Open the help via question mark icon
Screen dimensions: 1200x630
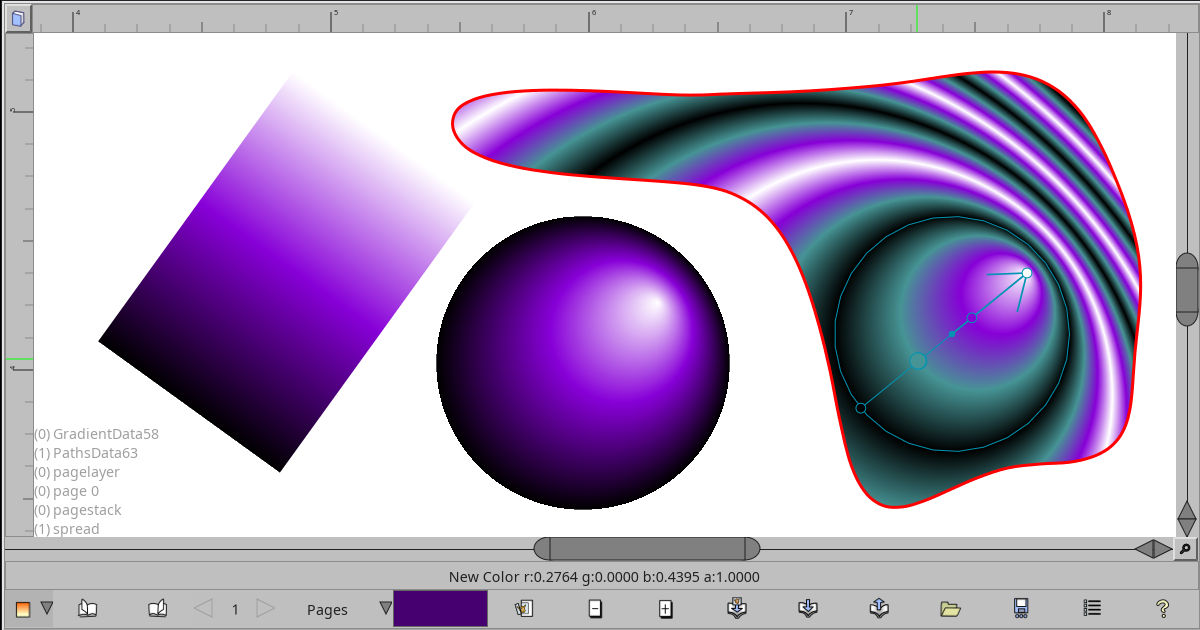[x=1162, y=607]
